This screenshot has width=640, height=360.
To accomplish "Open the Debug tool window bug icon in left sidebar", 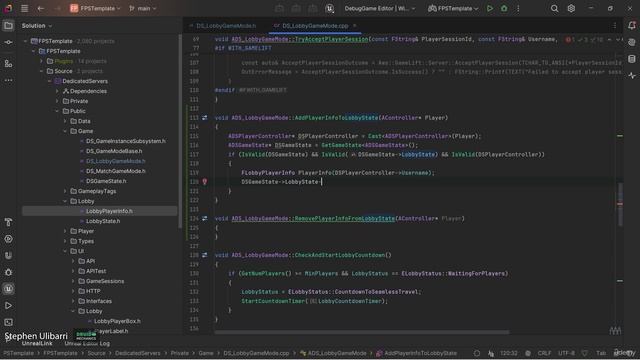I will 8,272.
